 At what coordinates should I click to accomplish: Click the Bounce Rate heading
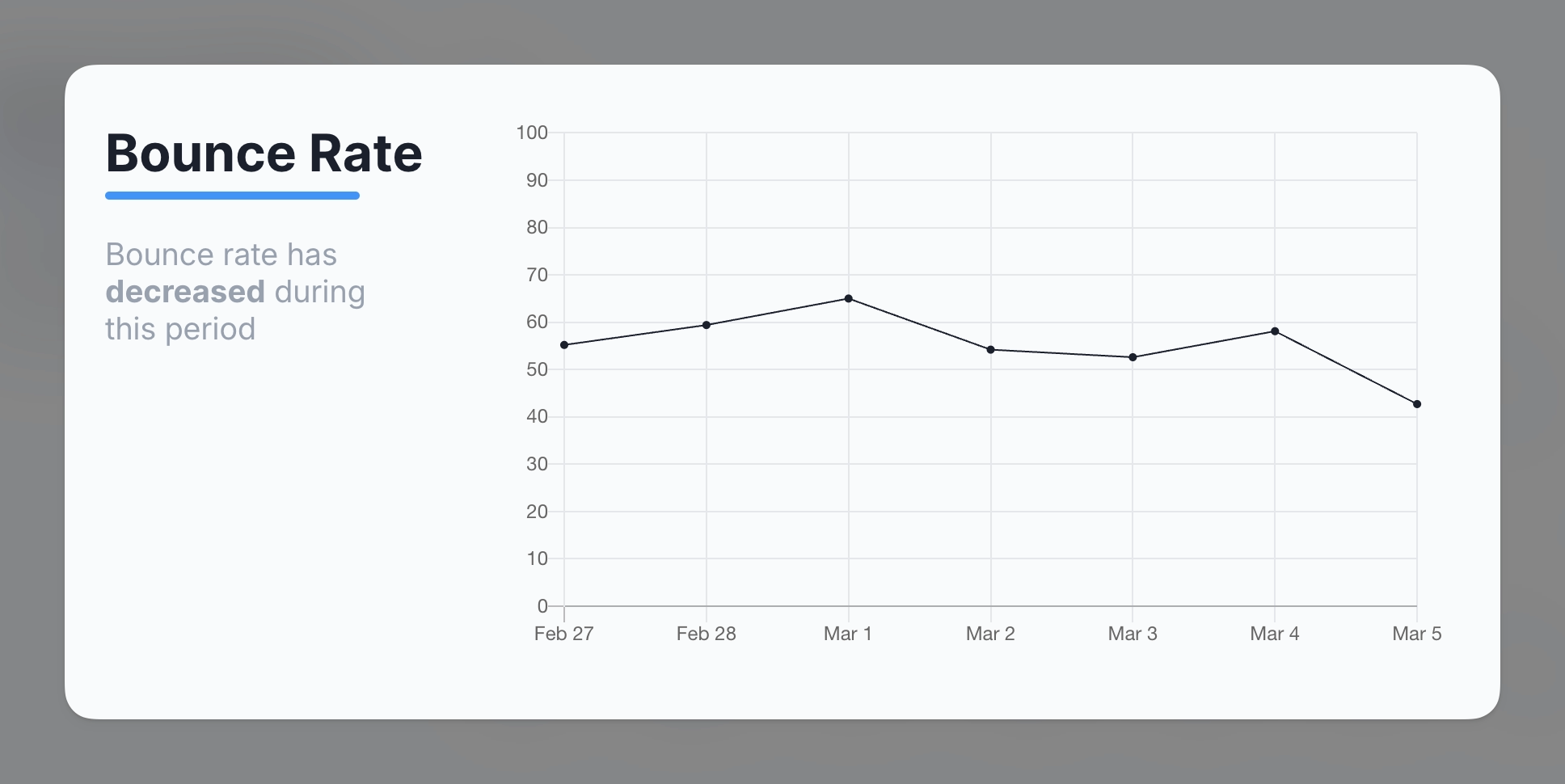click(x=264, y=154)
